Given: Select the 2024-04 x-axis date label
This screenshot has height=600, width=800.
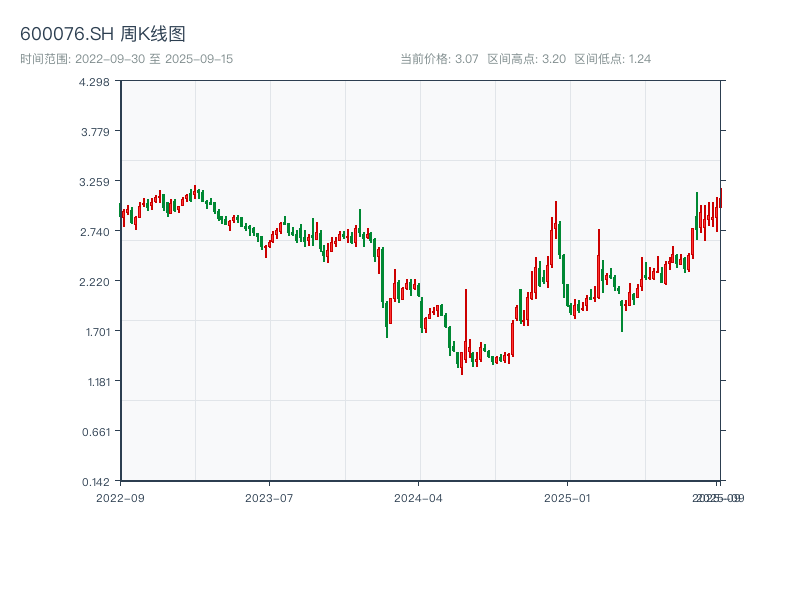Looking at the screenshot, I should point(419,497).
